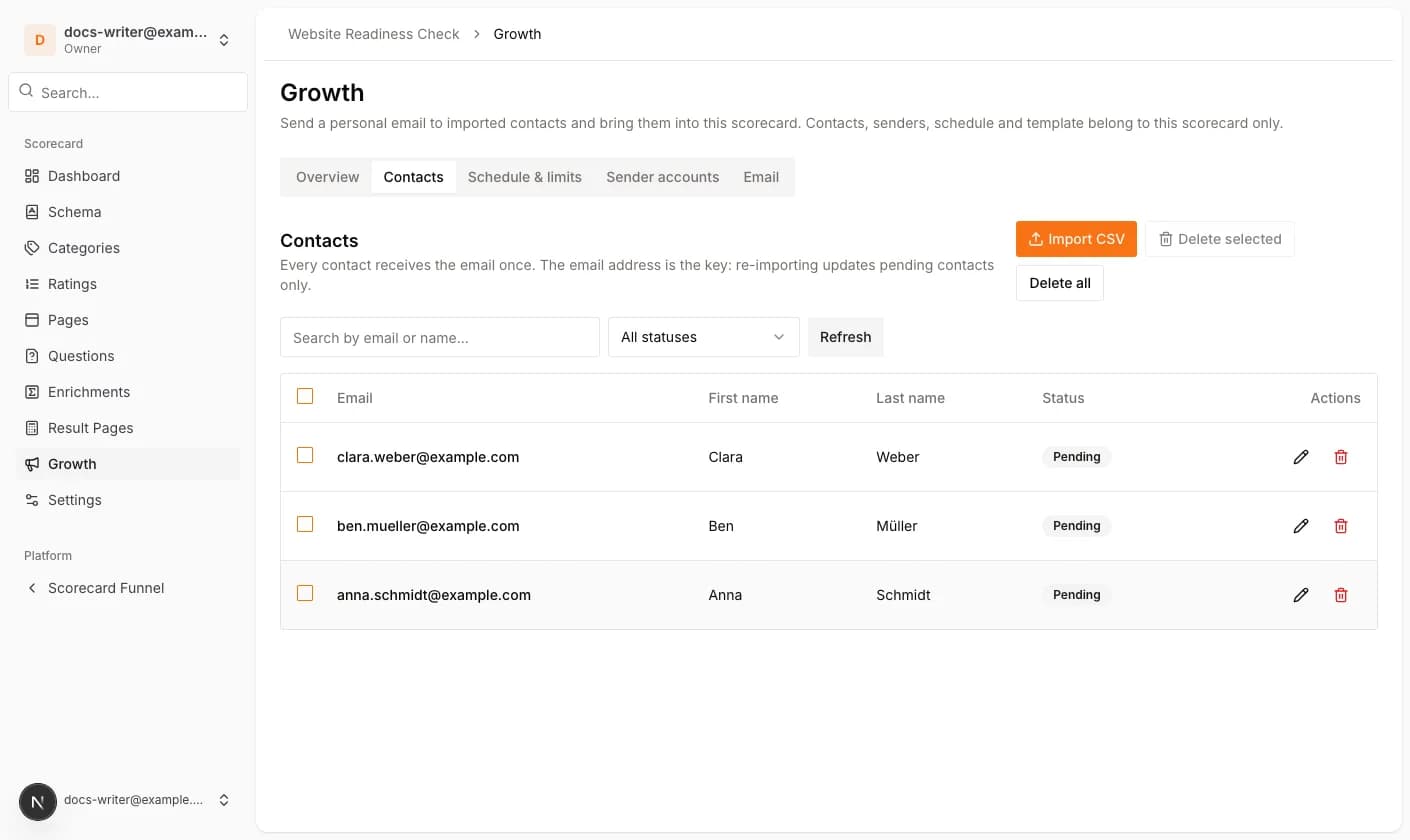Open the Email tab
The height and width of the screenshot is (840, 1410).
(761, 177)
